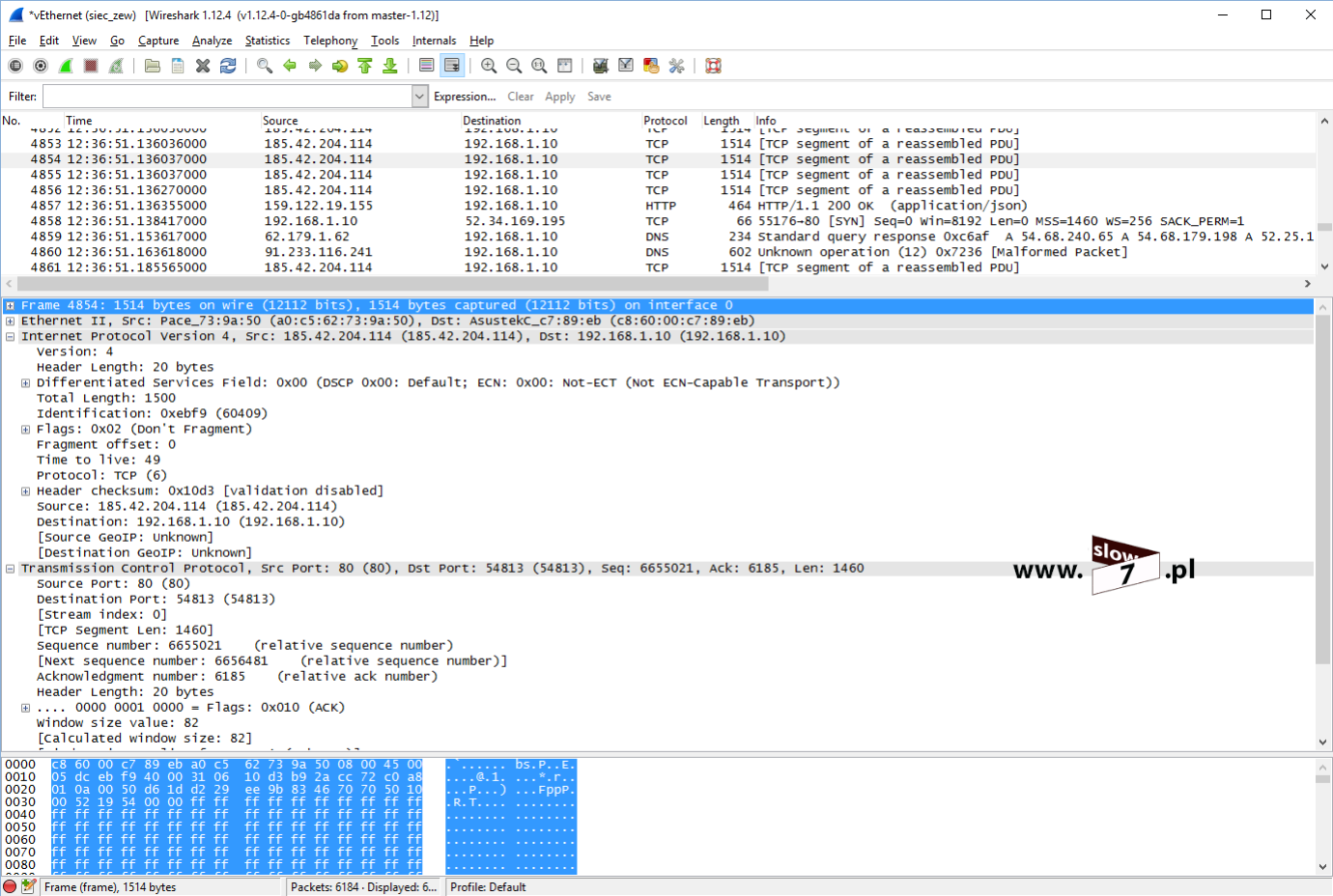Open the capture interfaces list icon
The image size is (1333, 896).
click(x=15, y=66)
